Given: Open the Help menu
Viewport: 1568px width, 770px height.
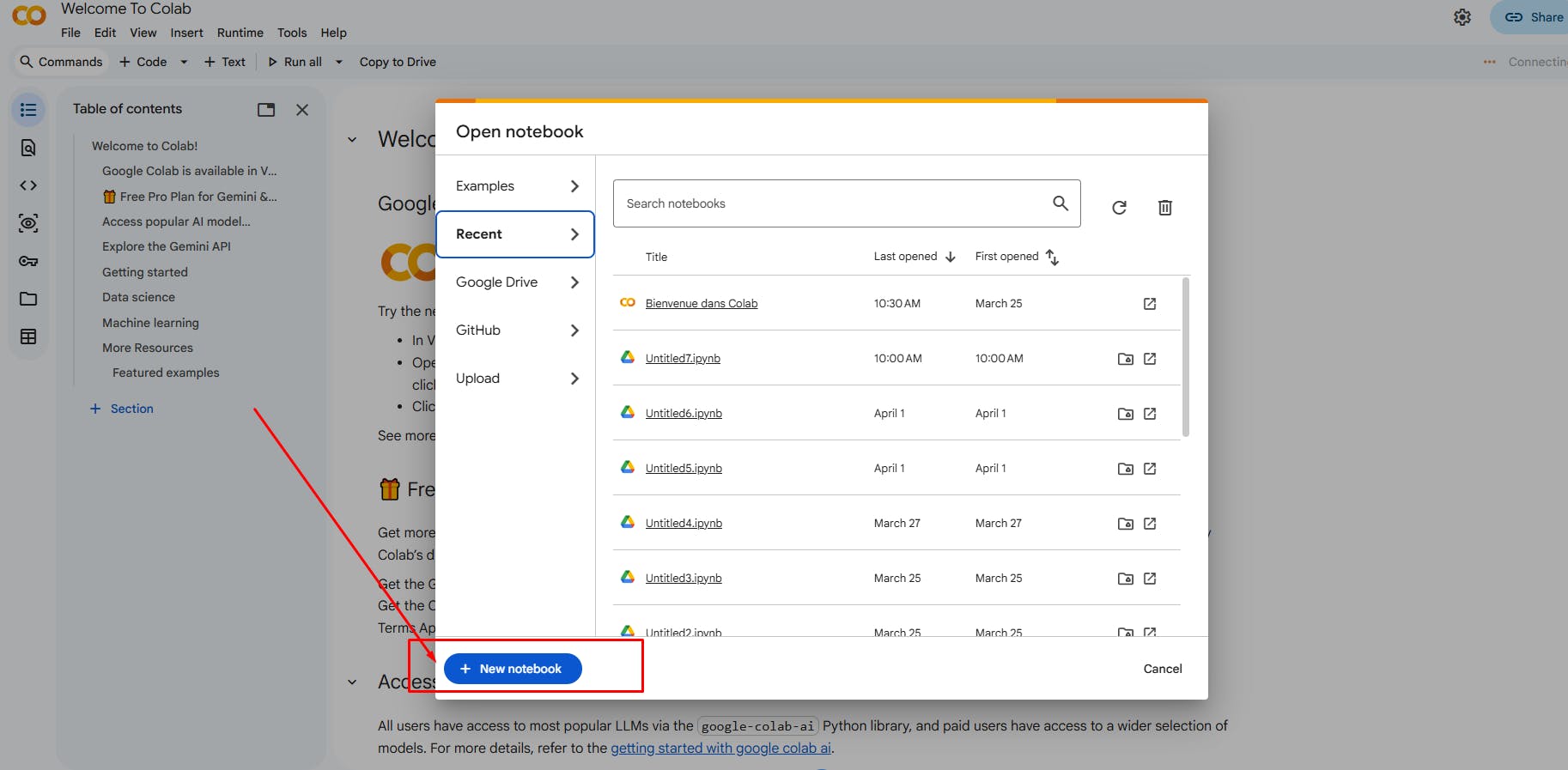Looking at the screenshot, I should (334, 33).
